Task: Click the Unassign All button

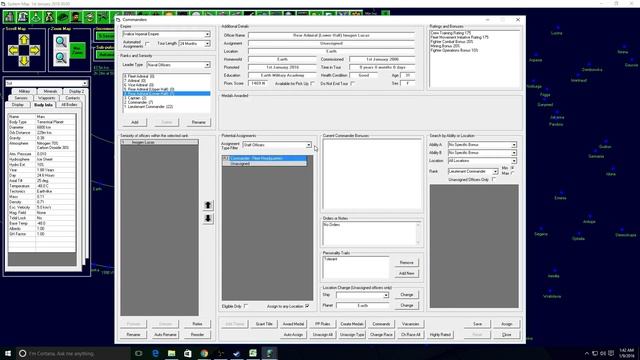Action: click(x=322, y=335)
